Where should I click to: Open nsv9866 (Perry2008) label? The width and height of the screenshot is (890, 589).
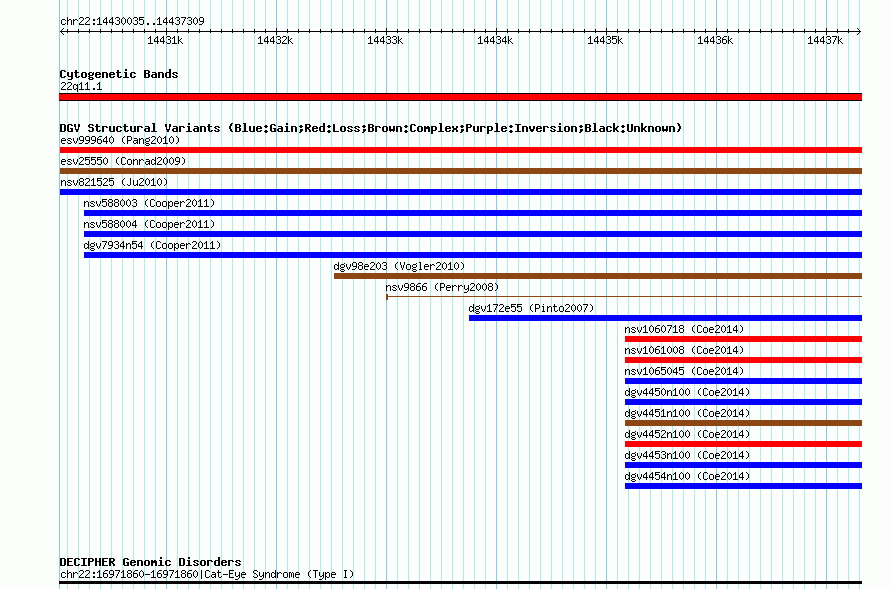442,287
